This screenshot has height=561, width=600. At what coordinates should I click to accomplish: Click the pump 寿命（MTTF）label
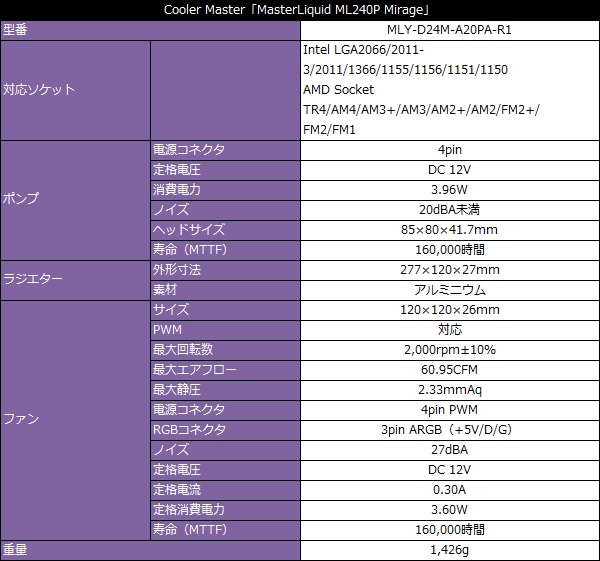[190, 250]
